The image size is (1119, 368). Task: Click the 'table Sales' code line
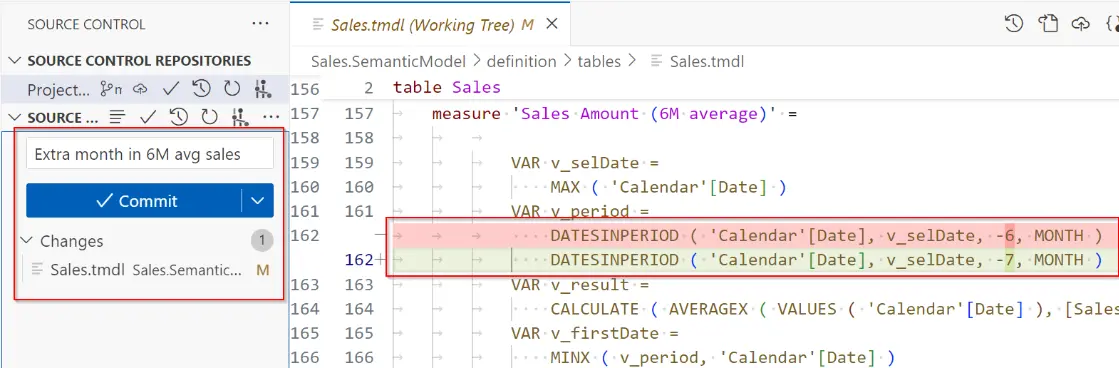pyautogui.click(x=447, y=88)
